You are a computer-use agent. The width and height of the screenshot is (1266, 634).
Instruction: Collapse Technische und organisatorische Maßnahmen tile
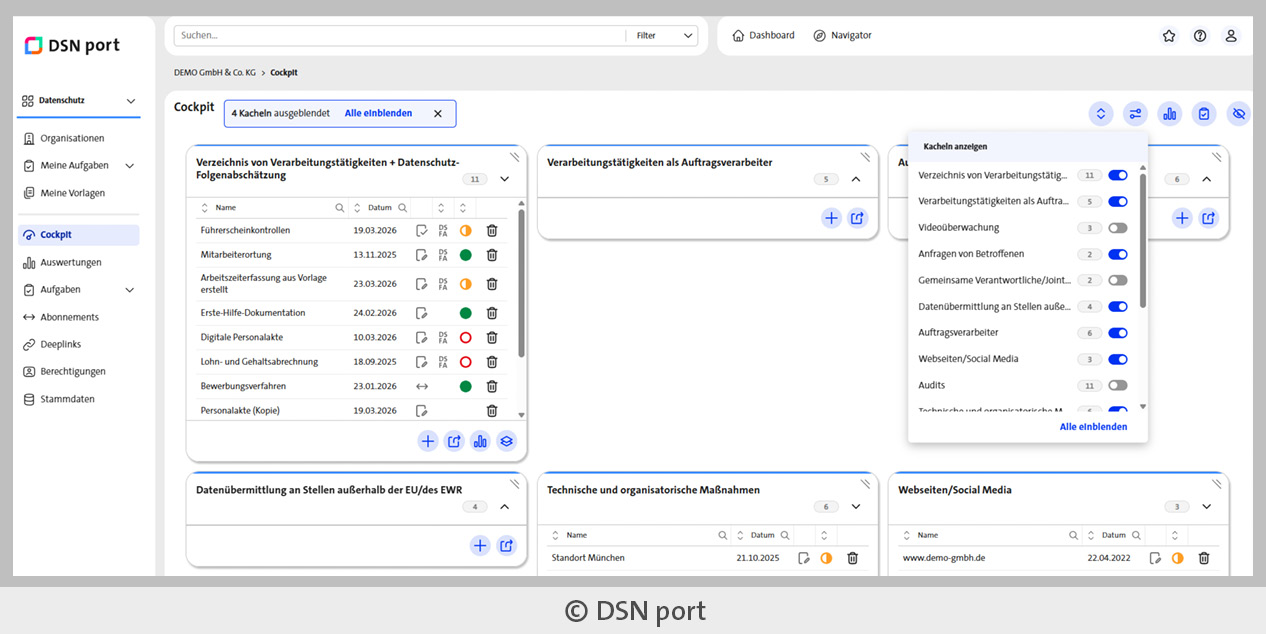856,507
